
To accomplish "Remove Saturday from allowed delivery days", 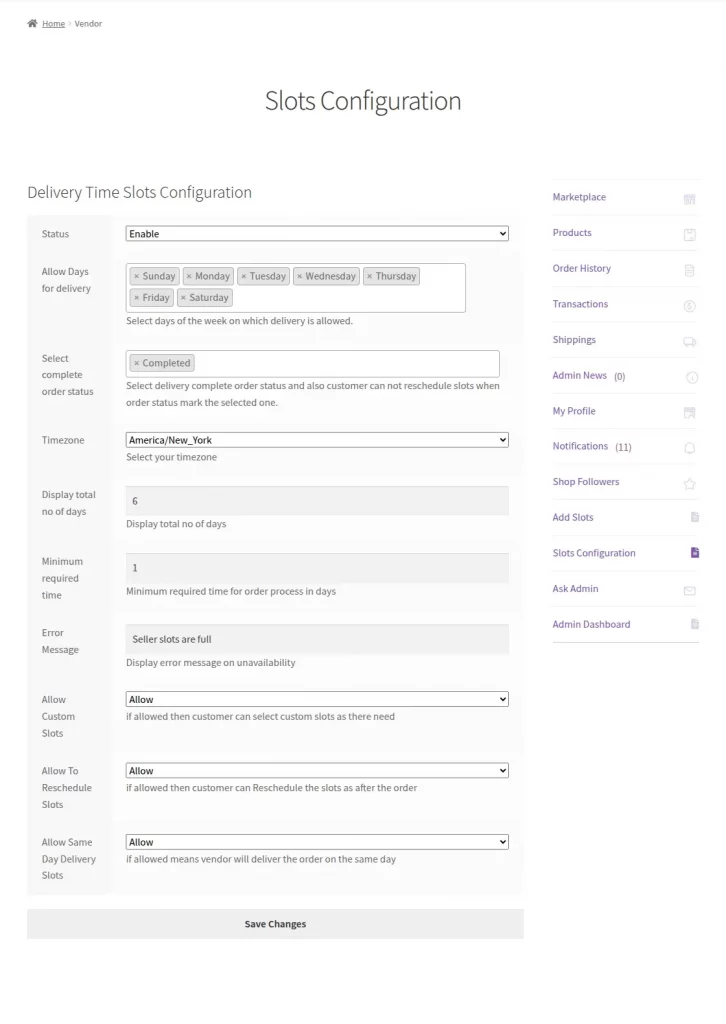I will pos(182,297).
